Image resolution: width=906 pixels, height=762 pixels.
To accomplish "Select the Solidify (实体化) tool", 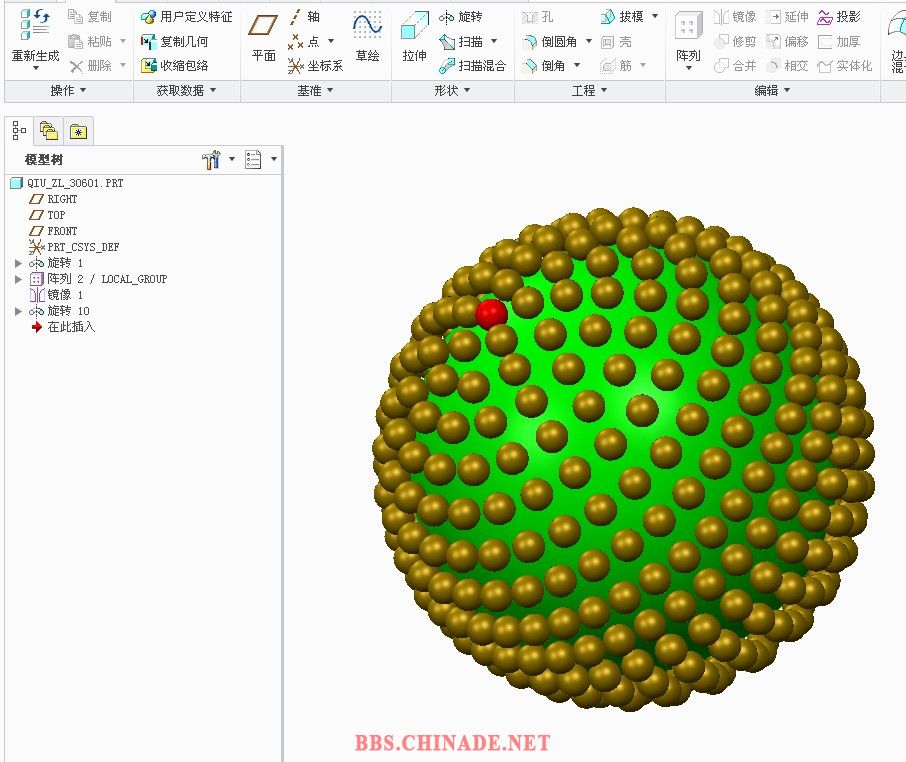I will pos(845,66).
